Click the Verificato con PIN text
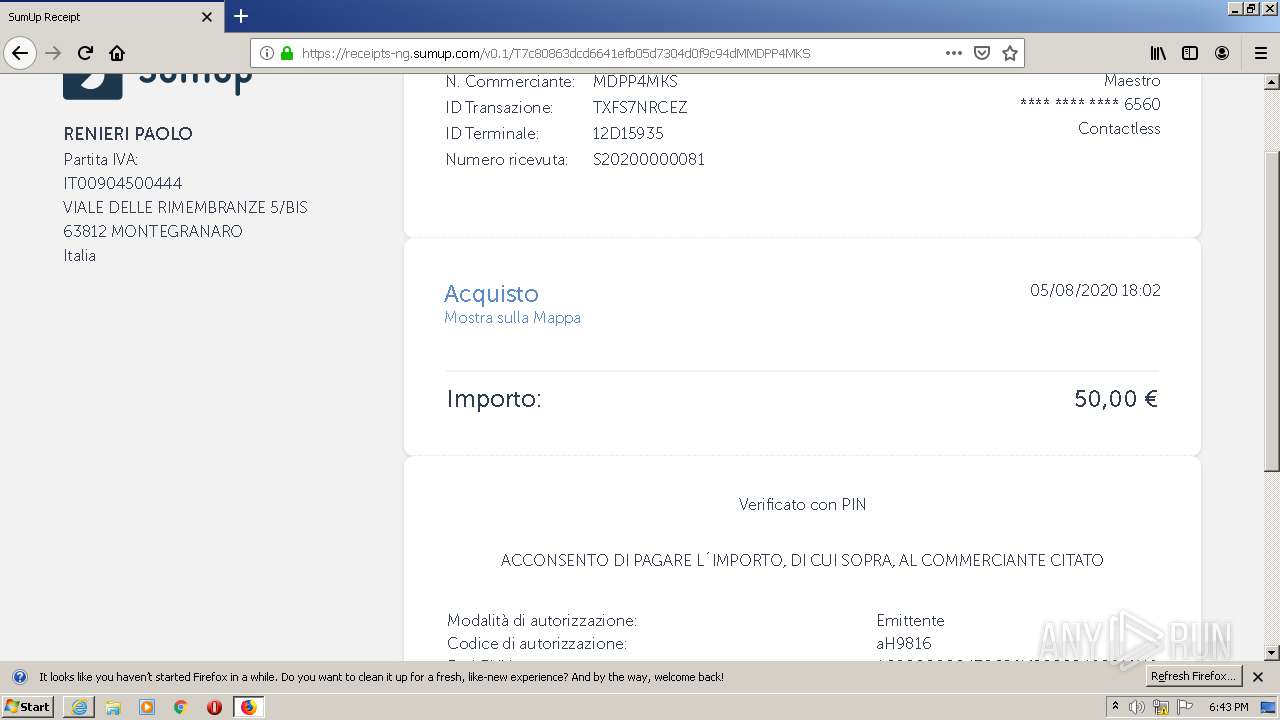 [x=802, y=505]
